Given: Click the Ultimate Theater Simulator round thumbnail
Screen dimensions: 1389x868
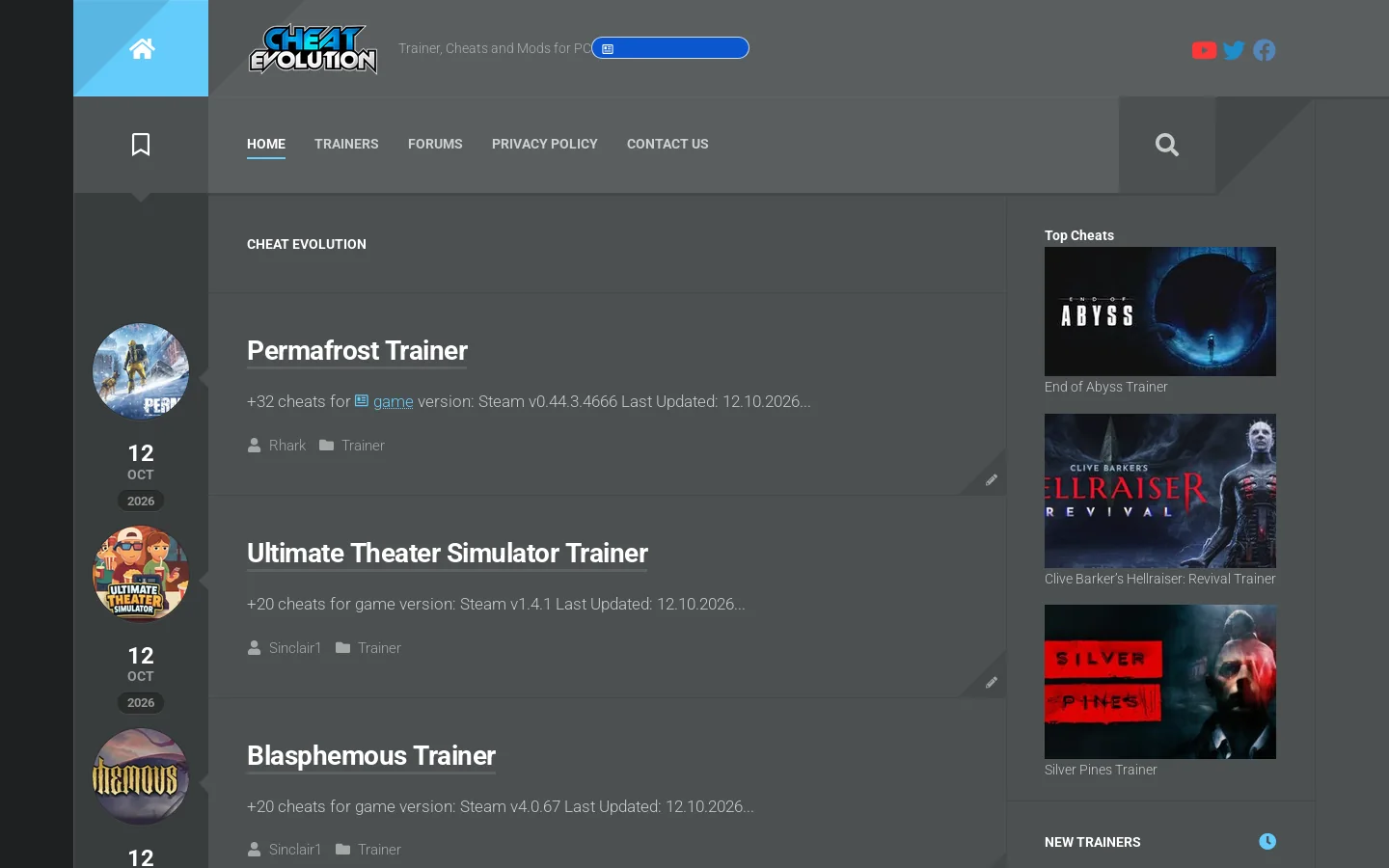Looking at the screenshot, I should coord(141,574).
